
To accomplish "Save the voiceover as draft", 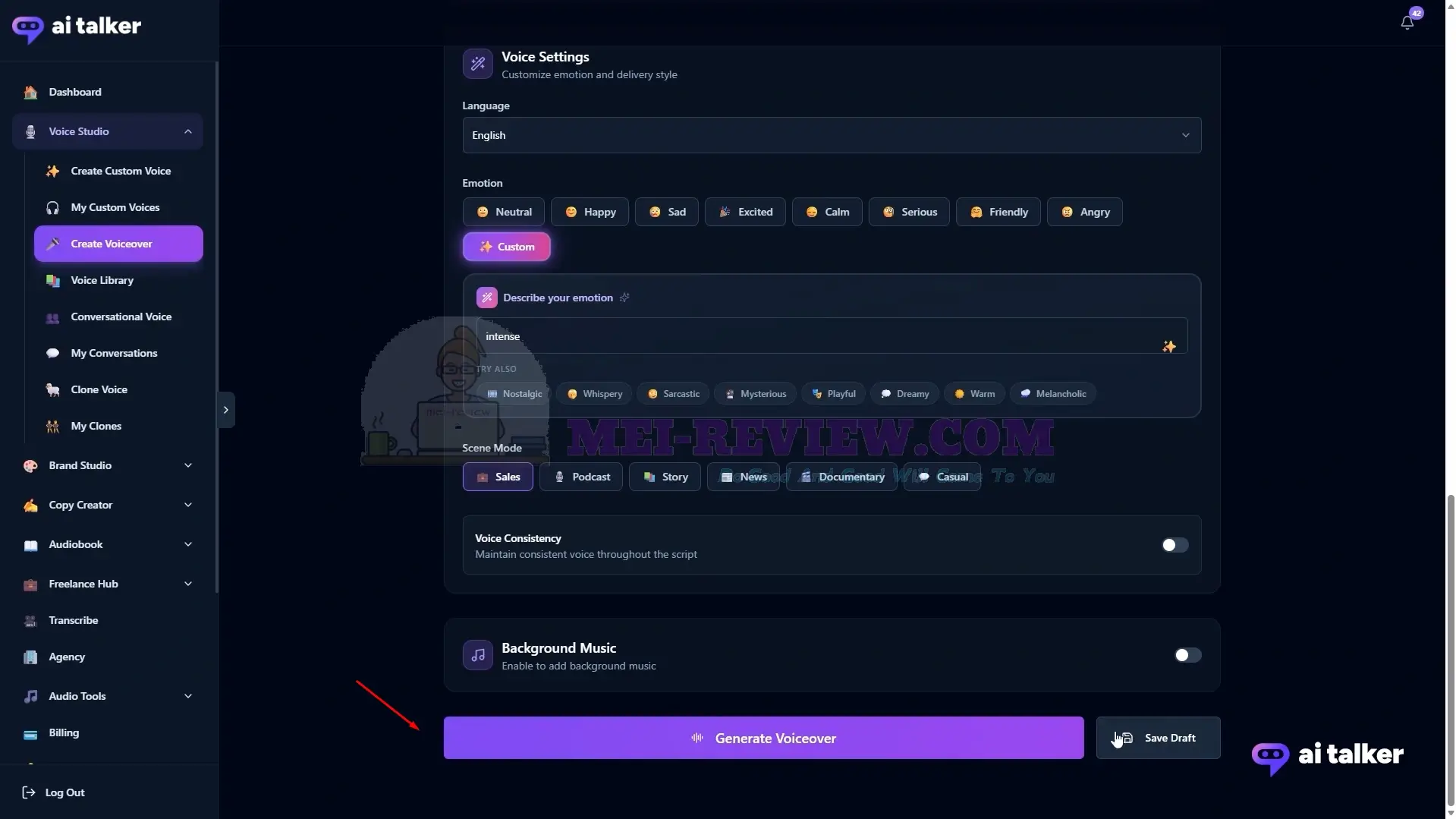I will [x=1158, y=738].
